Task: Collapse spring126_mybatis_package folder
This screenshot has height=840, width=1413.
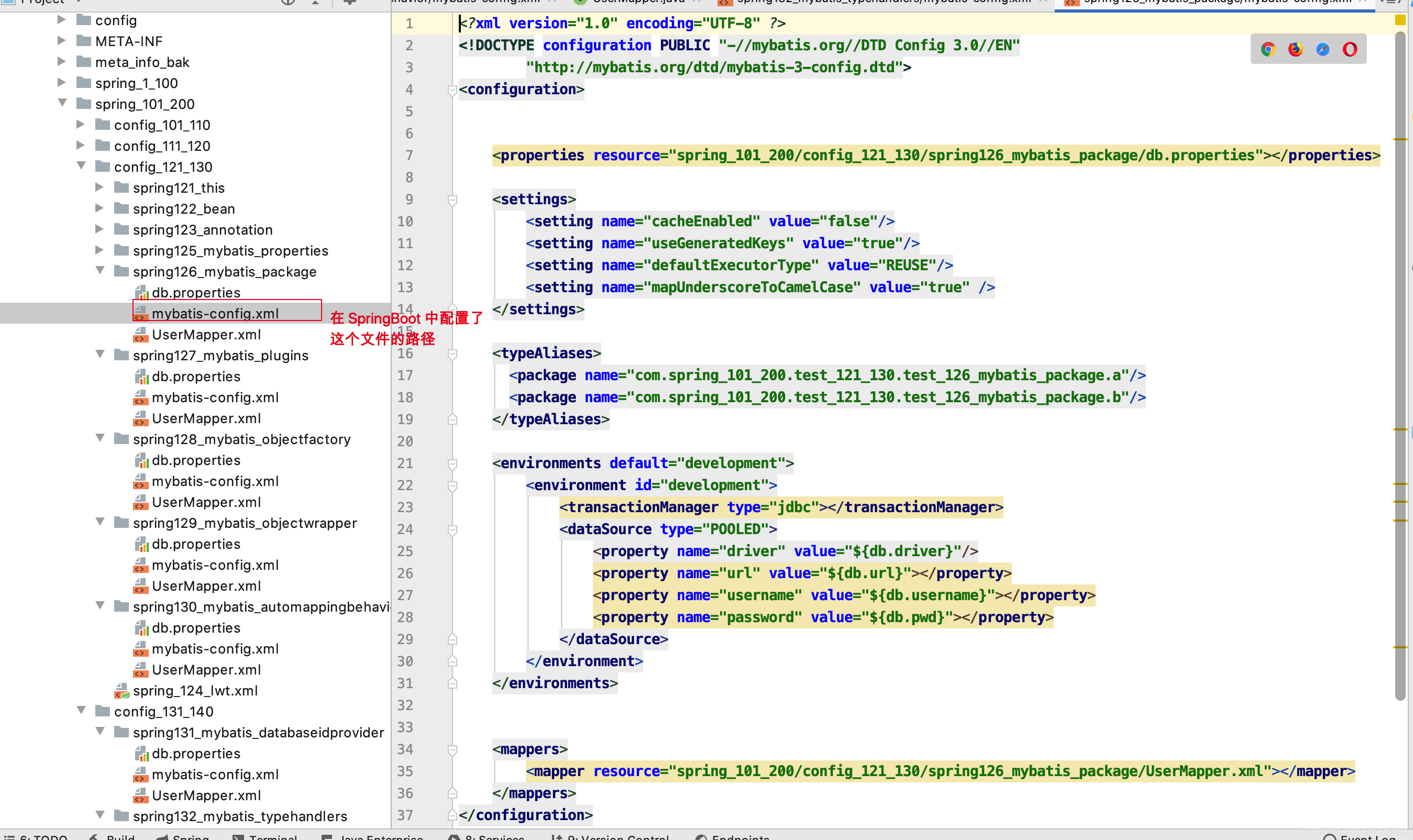Action: click(x=100, y=271)
